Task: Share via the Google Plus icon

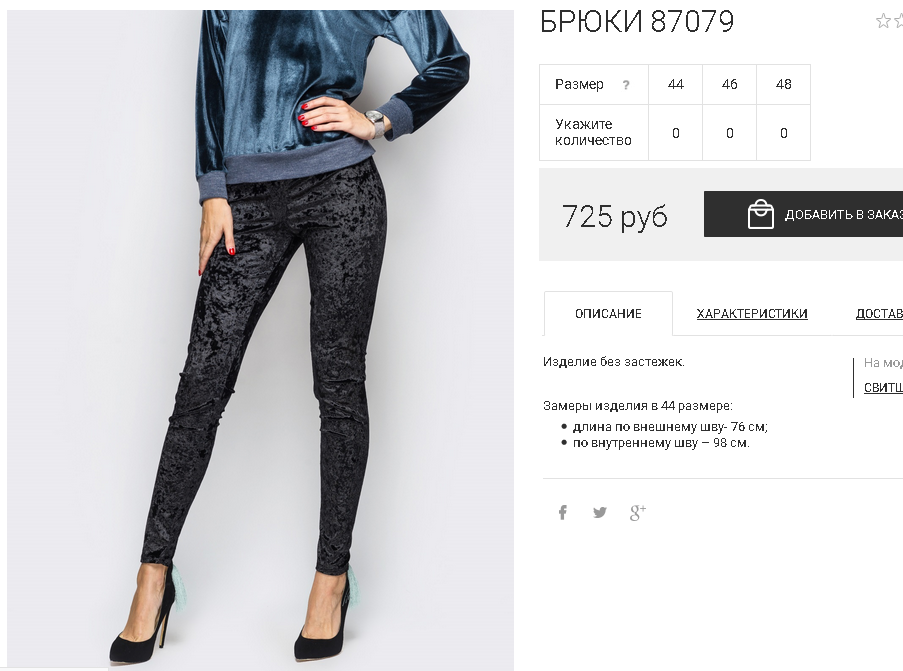Action: tap(638, 512)
